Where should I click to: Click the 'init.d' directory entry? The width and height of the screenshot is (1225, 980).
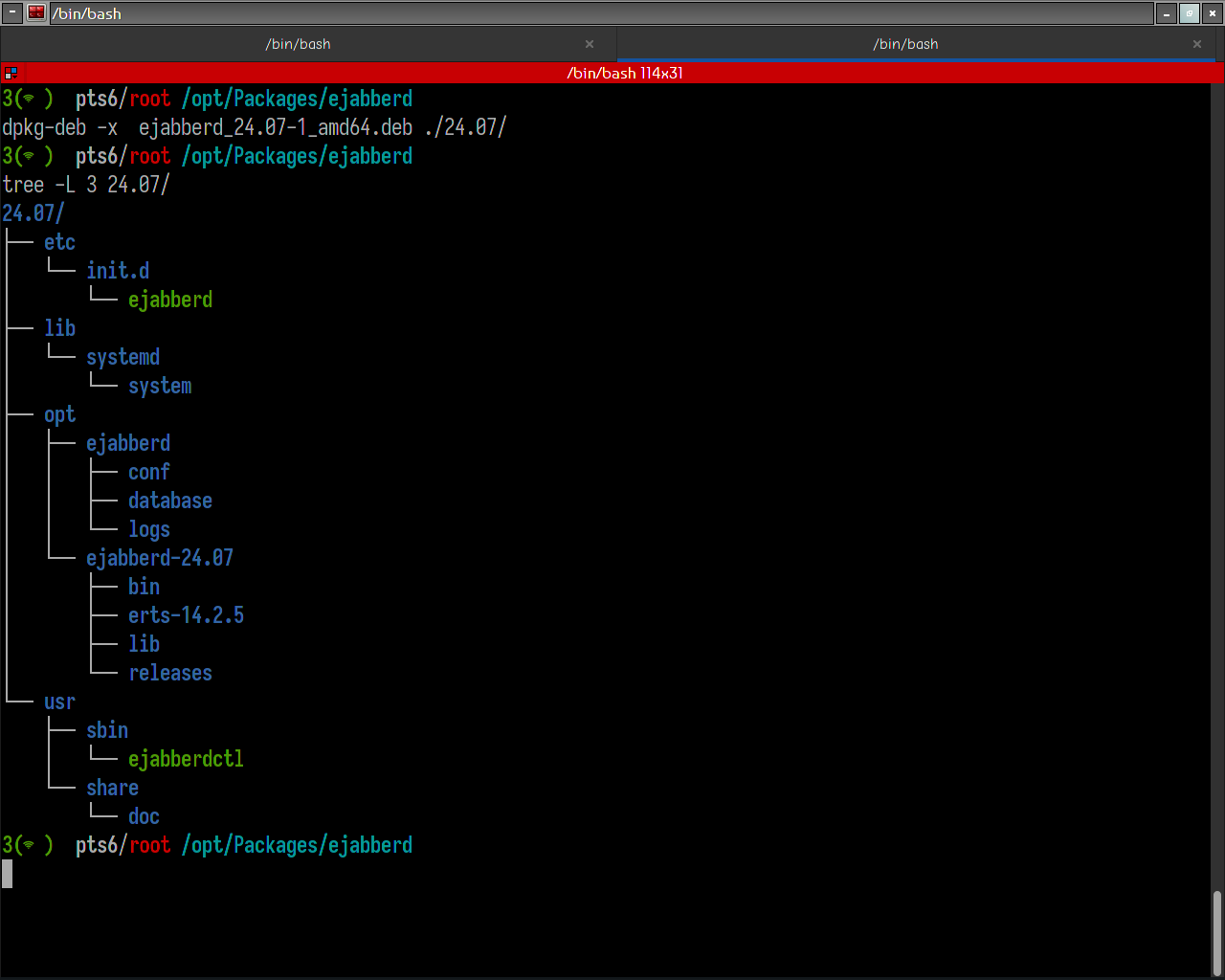pyautogui.click(x=118, y=271)
